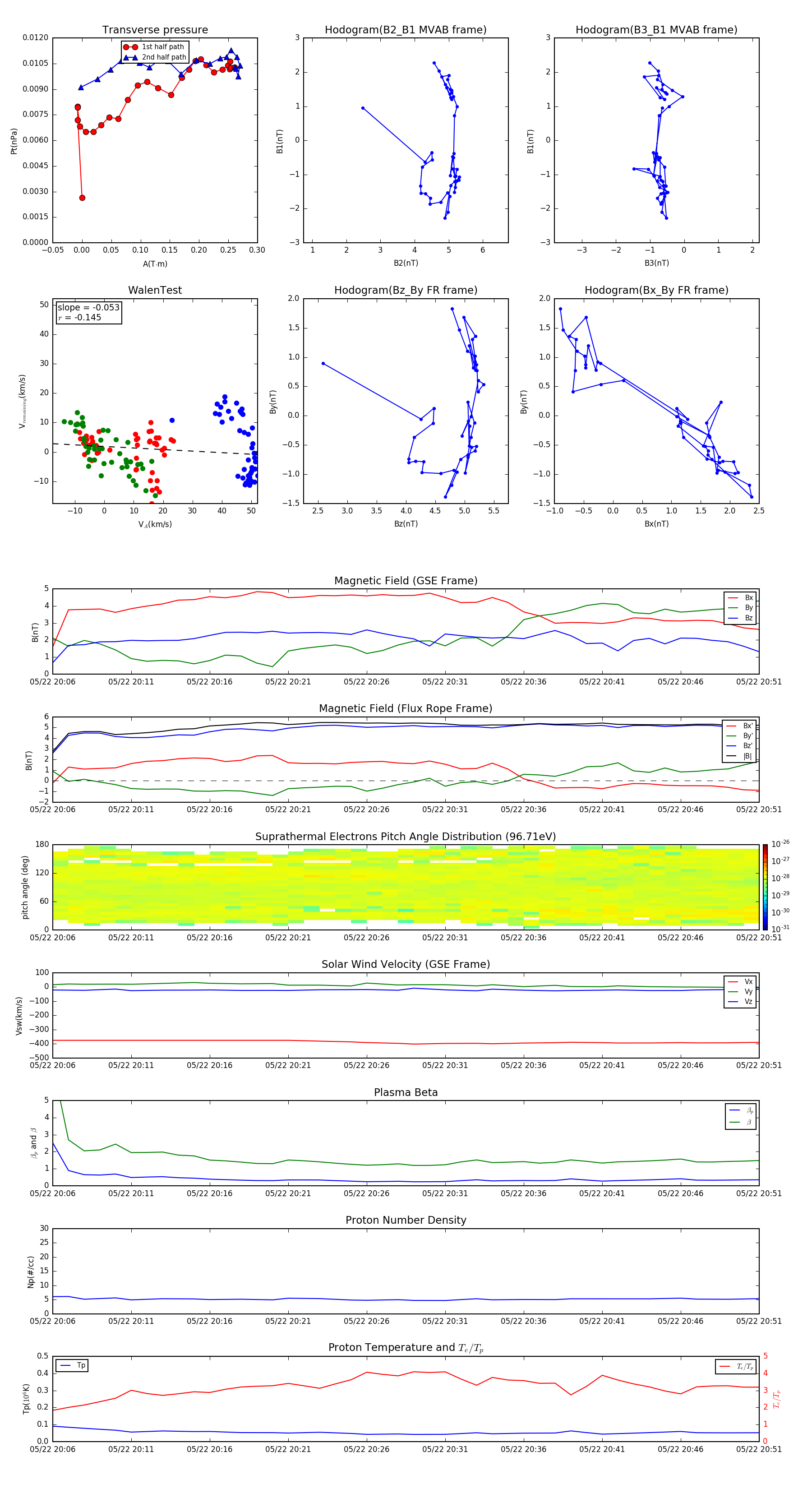Click the Te/Tp legend in proton temperature plot
The image size is (812, 1489).
click(x=736, y=1366)
